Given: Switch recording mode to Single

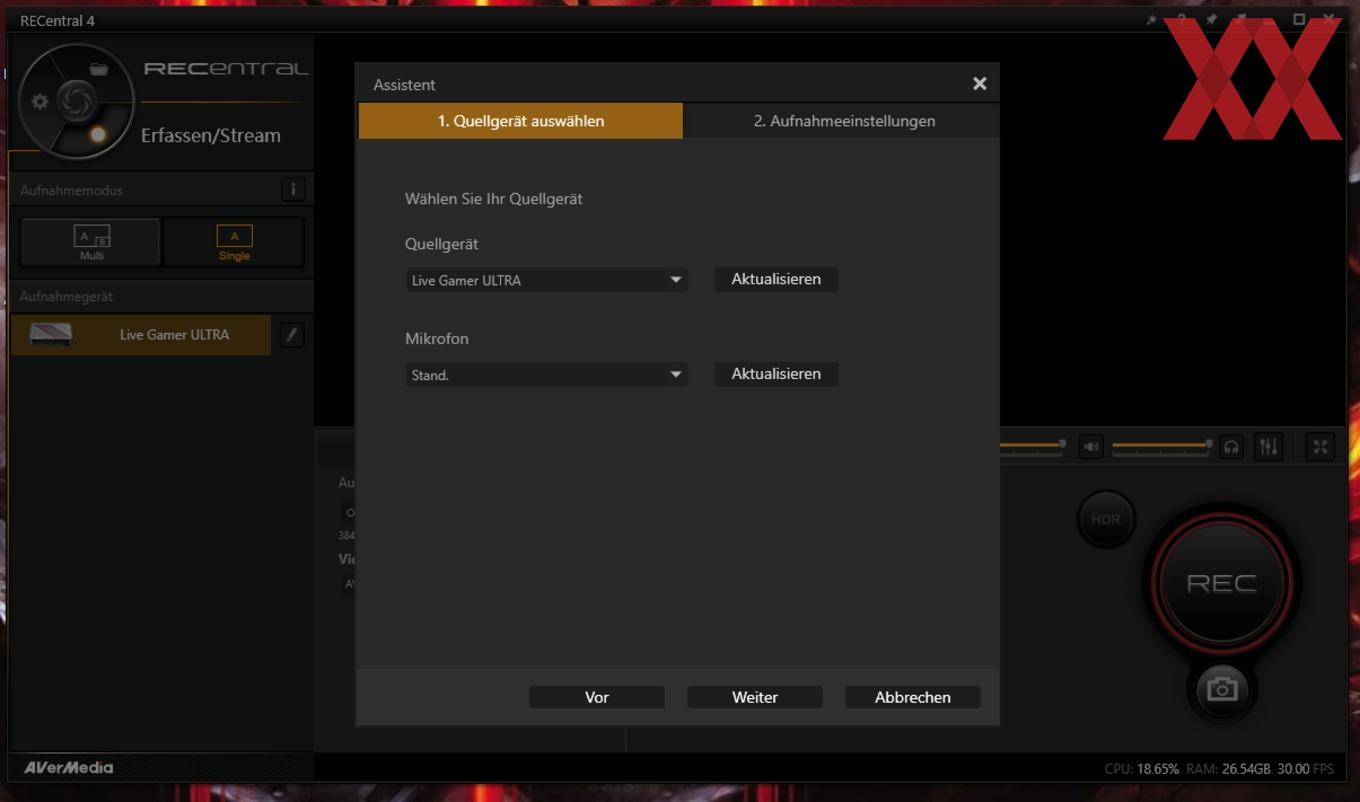Looking at the screenshot, I should 234,242.
